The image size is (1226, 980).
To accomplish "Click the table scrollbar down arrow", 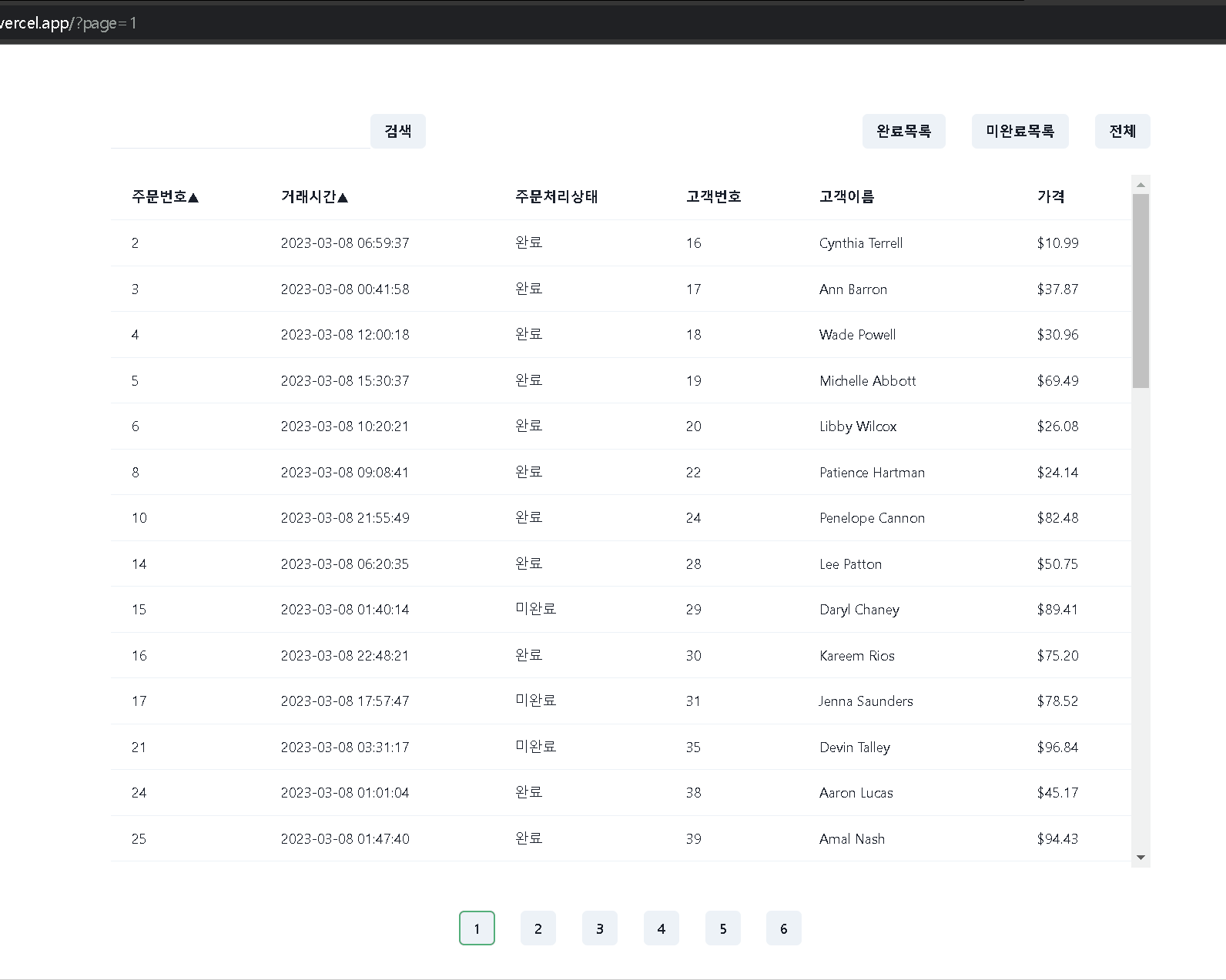I will pos(1141,858).
